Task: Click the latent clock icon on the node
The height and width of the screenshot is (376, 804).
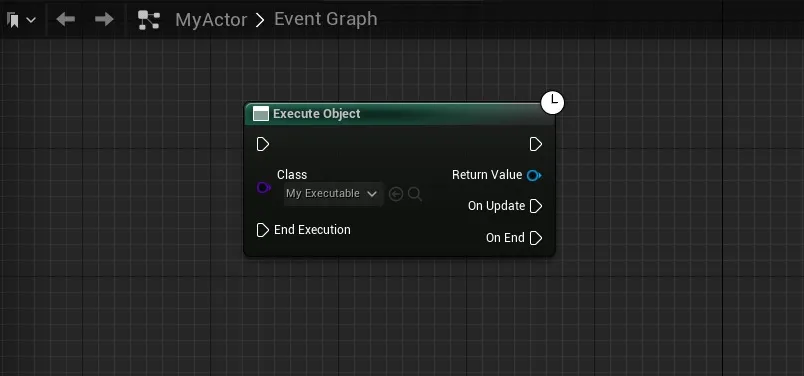Action: tap(552, 103)
